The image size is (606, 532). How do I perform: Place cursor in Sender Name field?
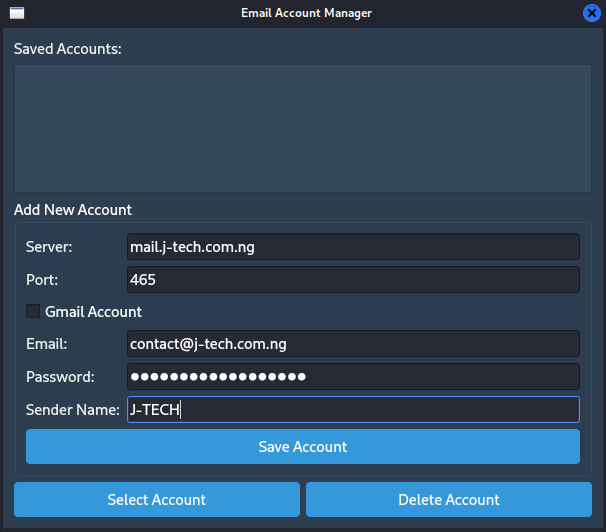click(353, 410)
